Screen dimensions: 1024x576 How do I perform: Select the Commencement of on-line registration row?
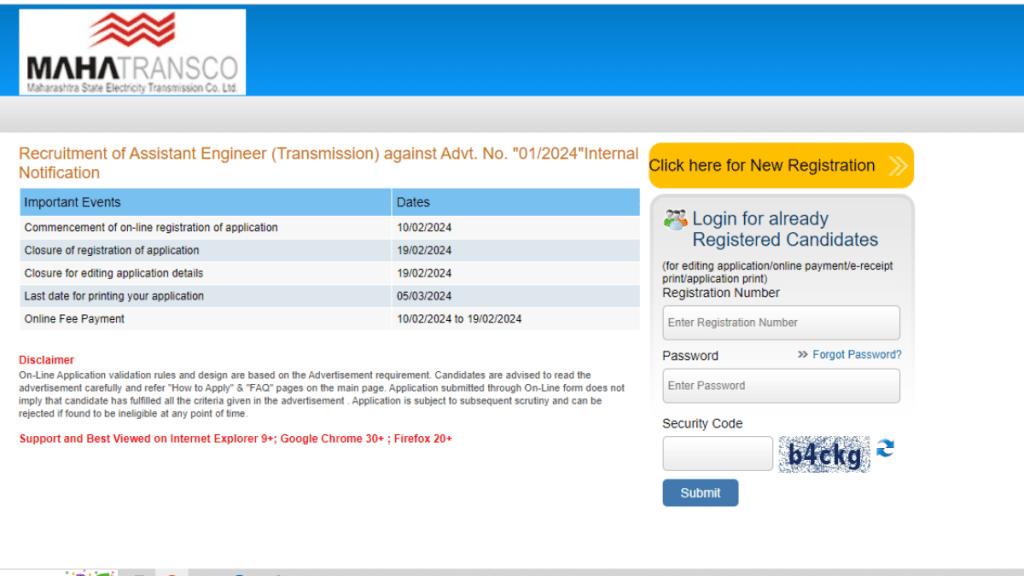point(151,228)
